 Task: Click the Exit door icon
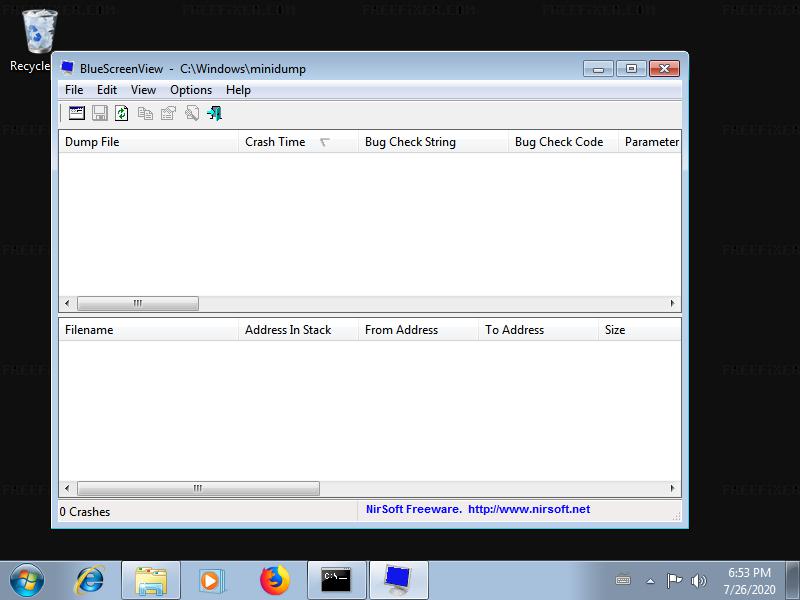tap(214, 113)
